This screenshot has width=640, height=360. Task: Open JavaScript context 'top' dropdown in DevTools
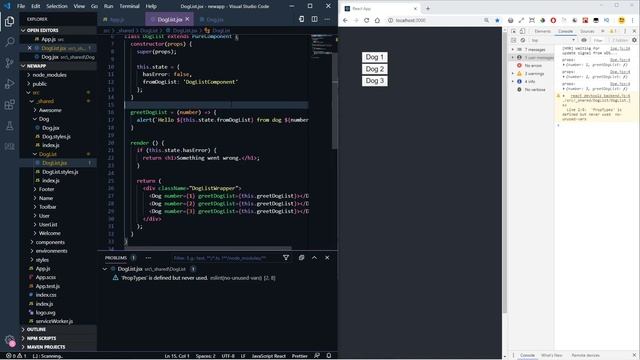click(553, 40)
